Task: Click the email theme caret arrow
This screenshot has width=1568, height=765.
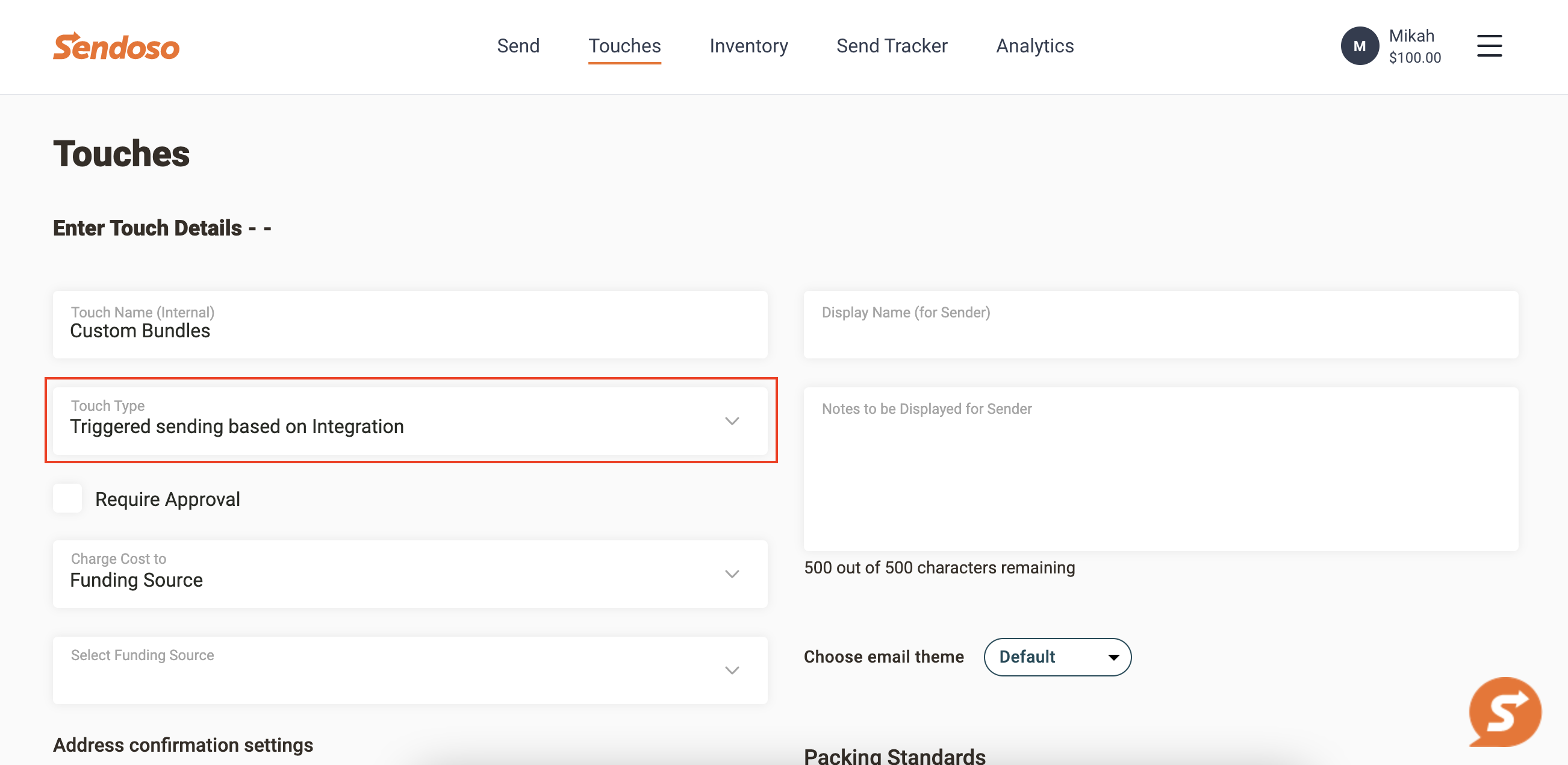Action: point(1113,657)
